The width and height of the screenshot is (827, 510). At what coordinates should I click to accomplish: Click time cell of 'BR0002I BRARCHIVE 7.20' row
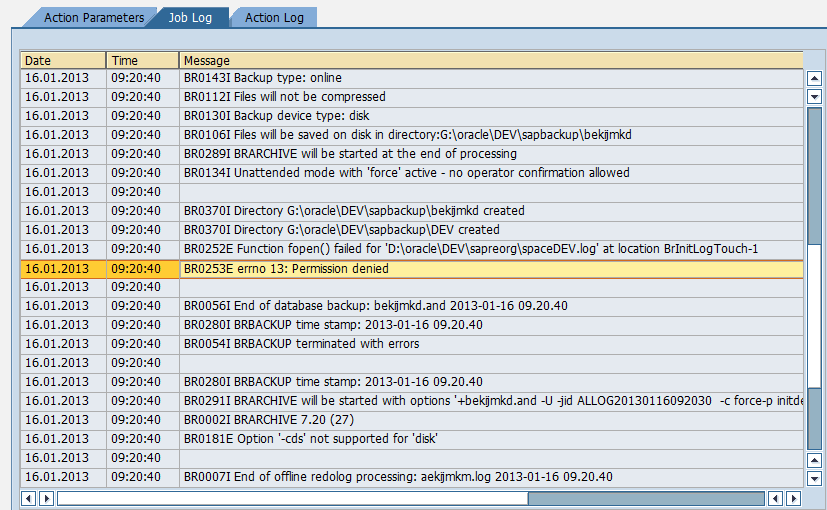click(143, 420)
